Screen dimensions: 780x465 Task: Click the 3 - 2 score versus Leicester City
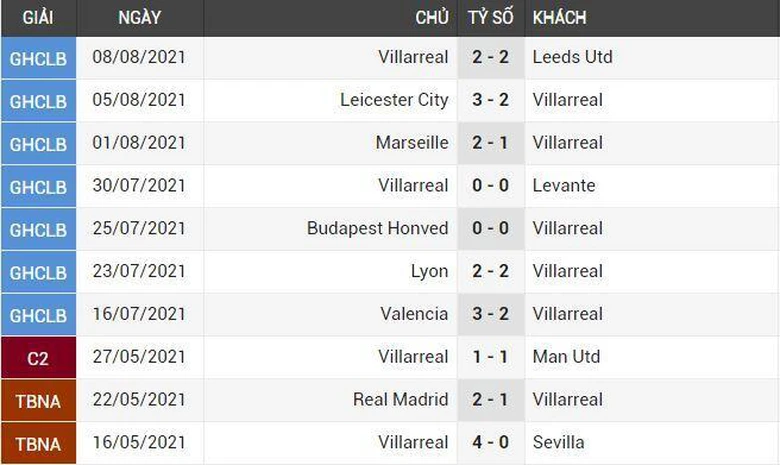[x=490, y=100]
